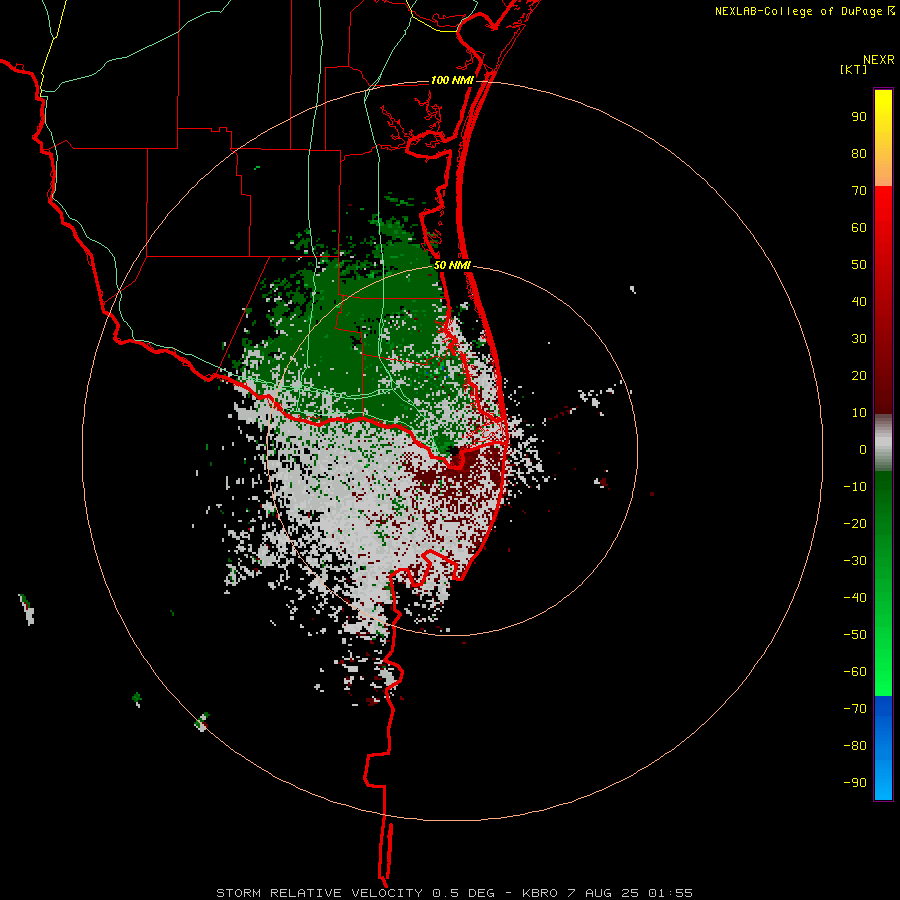The width and height of the screenshot is (900, 900).
Task: Click the -70 value on the velocity scale
Action: click(x=855, y=709)
